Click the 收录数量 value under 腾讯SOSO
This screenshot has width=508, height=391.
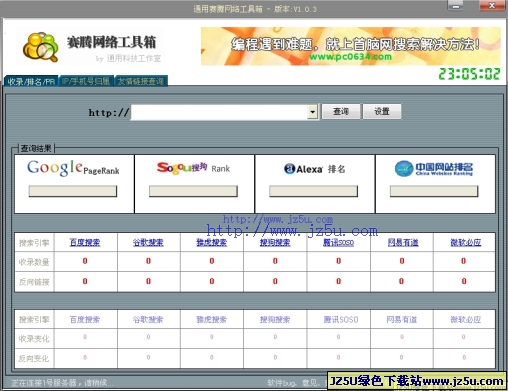point(338,261)
